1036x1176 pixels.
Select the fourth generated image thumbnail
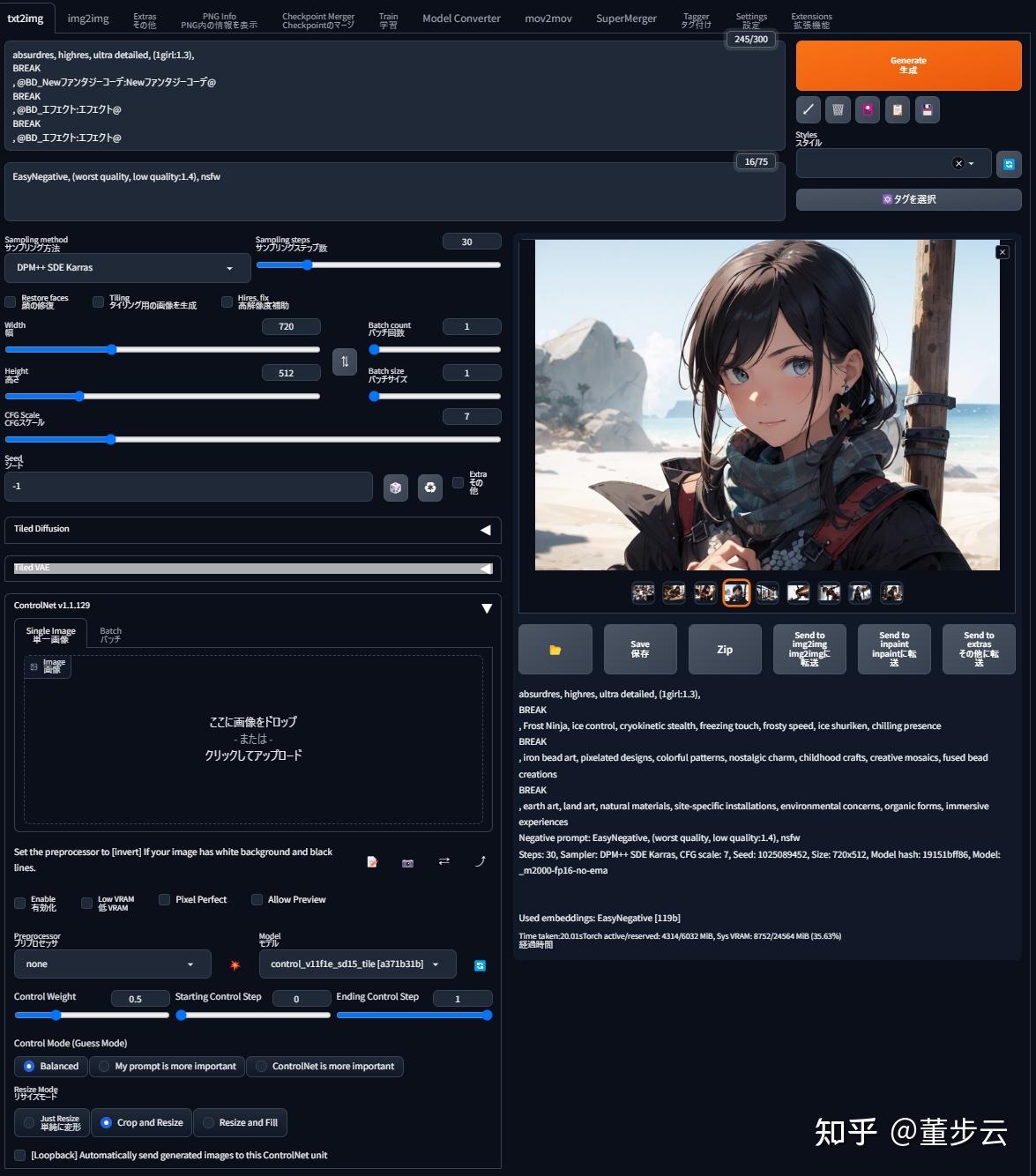(x=736, y=592)
